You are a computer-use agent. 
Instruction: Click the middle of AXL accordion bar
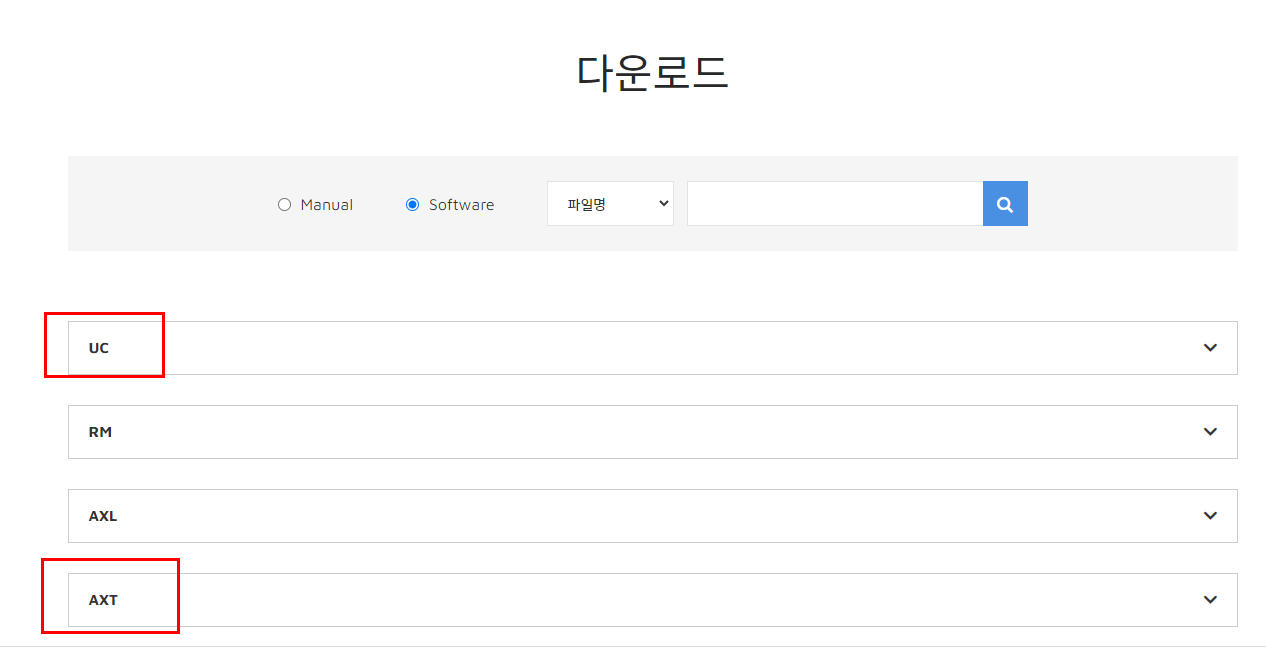(x=652, y=516)
